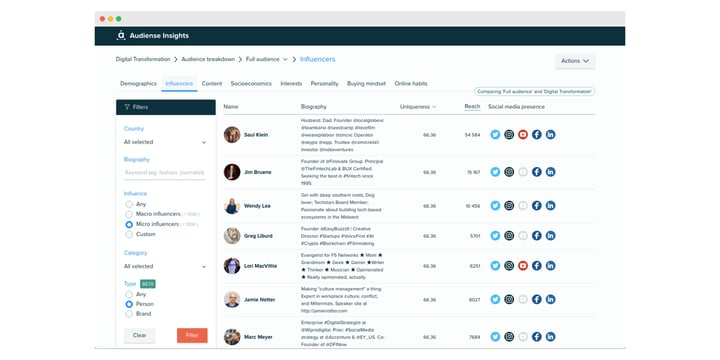
Task: Go to Digital Transformation breadcrumb
Action: (x=143, y=59)
